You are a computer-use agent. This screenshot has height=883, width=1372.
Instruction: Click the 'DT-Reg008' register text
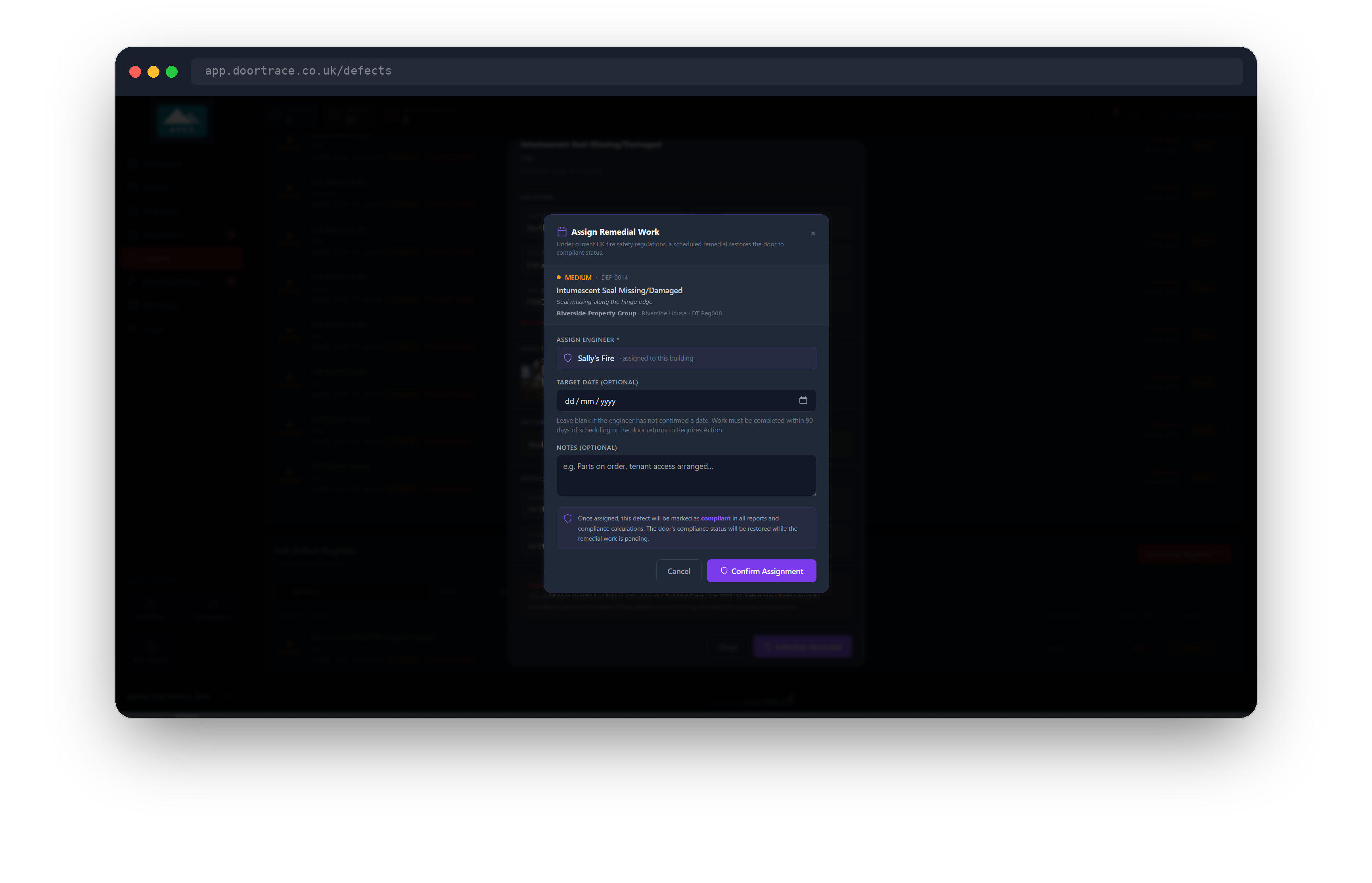click(707, 314)
